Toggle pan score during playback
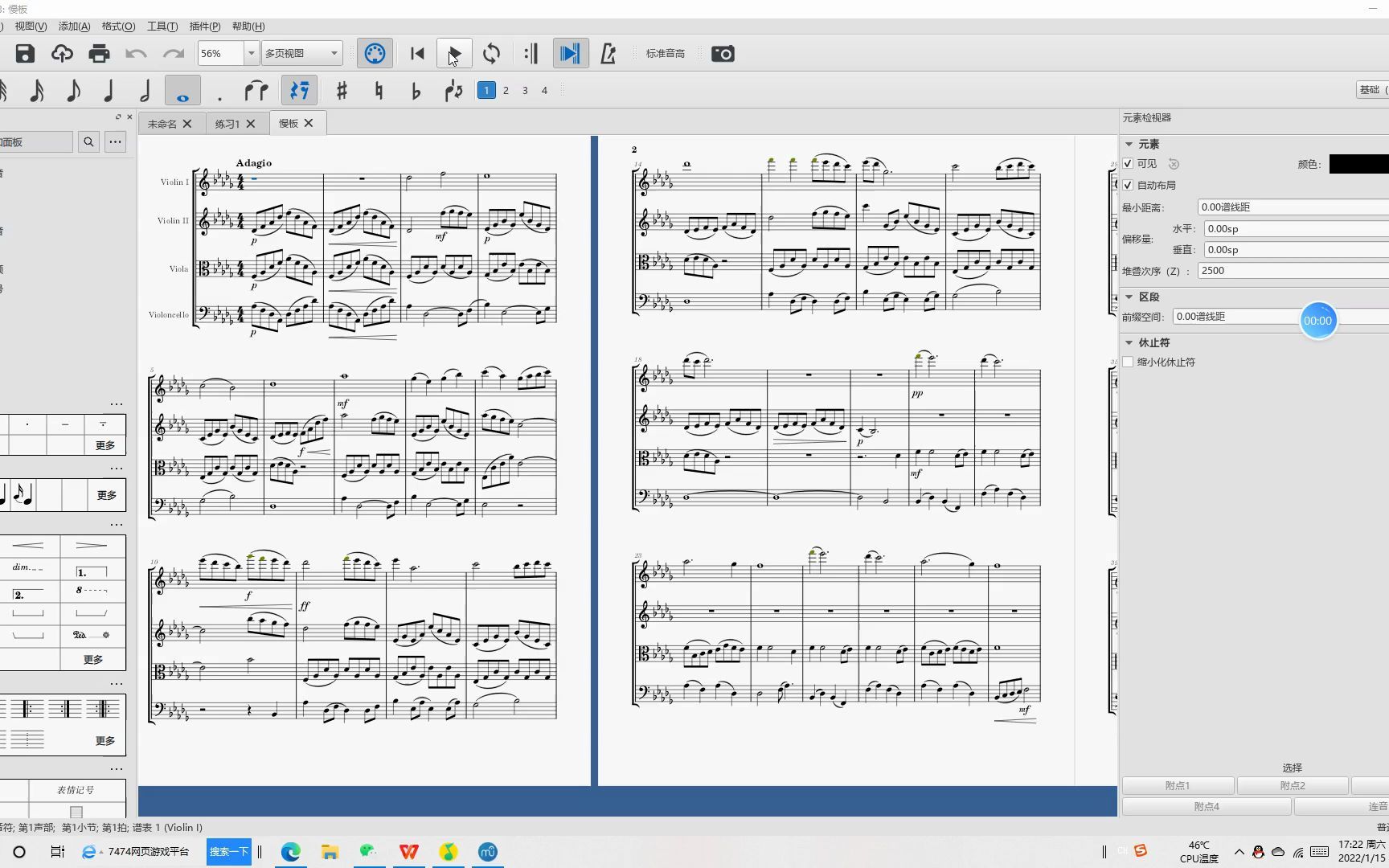 tap(570, 54)
